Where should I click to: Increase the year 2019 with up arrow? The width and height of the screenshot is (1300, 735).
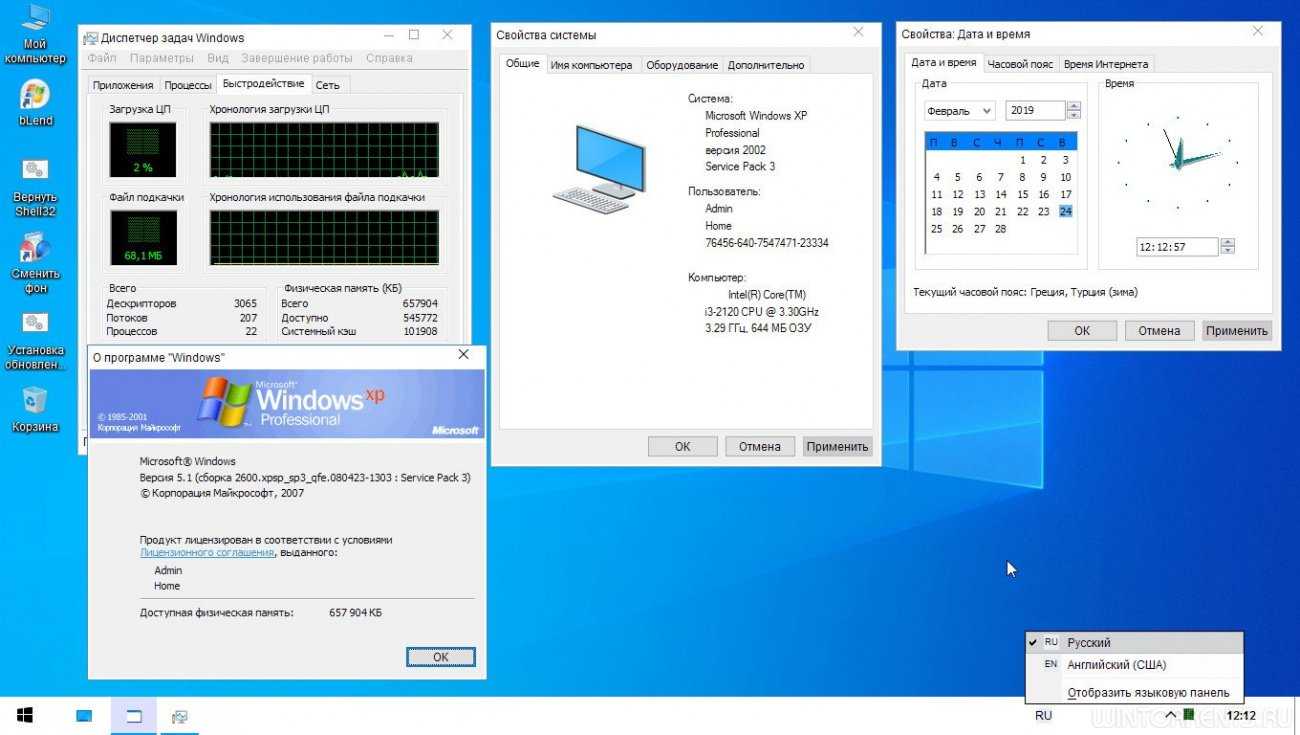coord(1074,106)
